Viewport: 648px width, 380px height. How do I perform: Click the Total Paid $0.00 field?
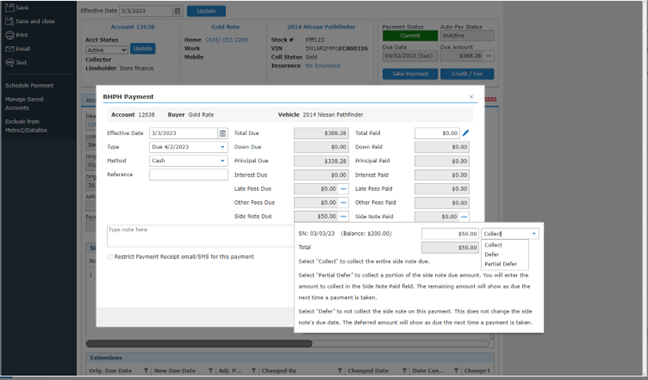(437, 133)
